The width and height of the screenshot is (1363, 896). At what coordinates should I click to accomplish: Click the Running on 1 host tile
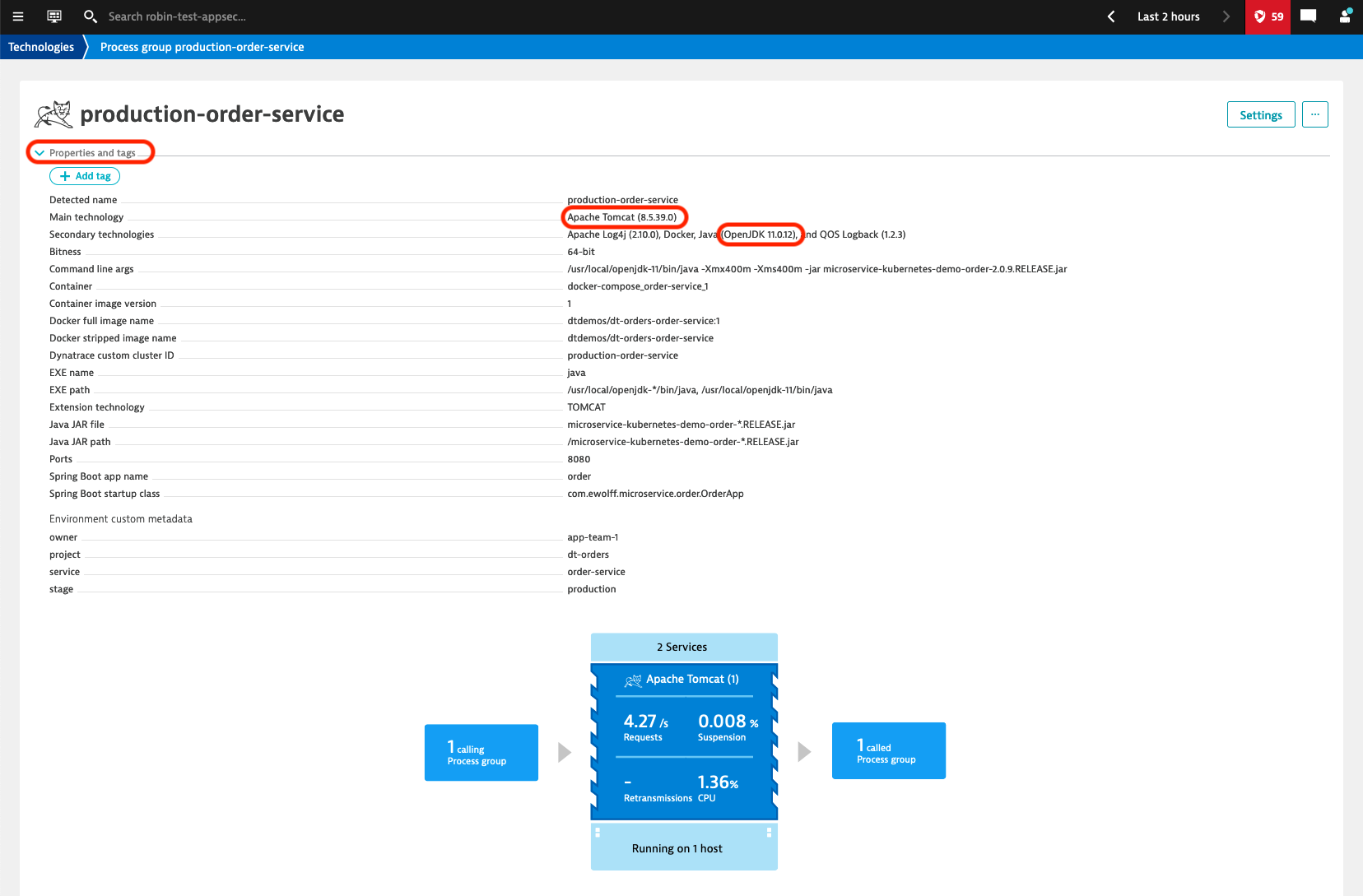point(683,848)
